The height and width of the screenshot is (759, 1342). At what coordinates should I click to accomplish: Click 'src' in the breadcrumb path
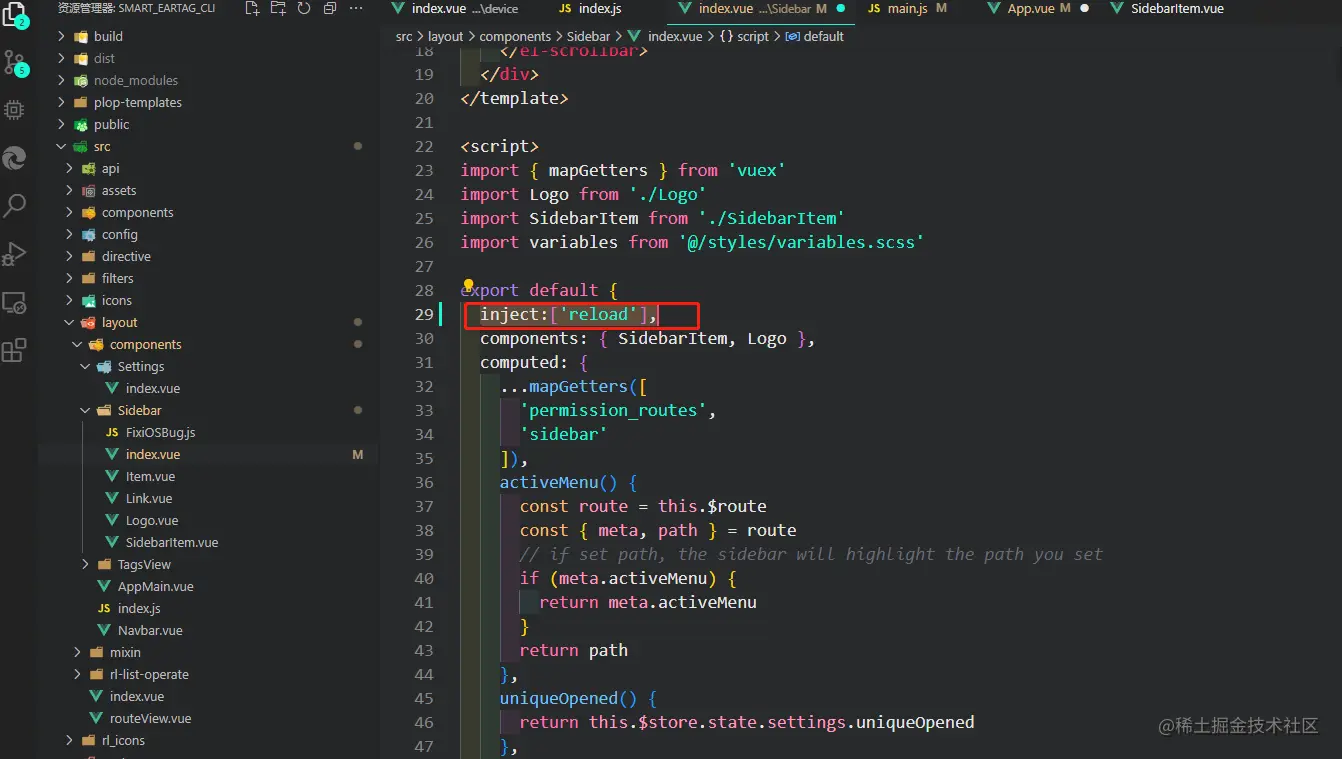tap(404, 36)
